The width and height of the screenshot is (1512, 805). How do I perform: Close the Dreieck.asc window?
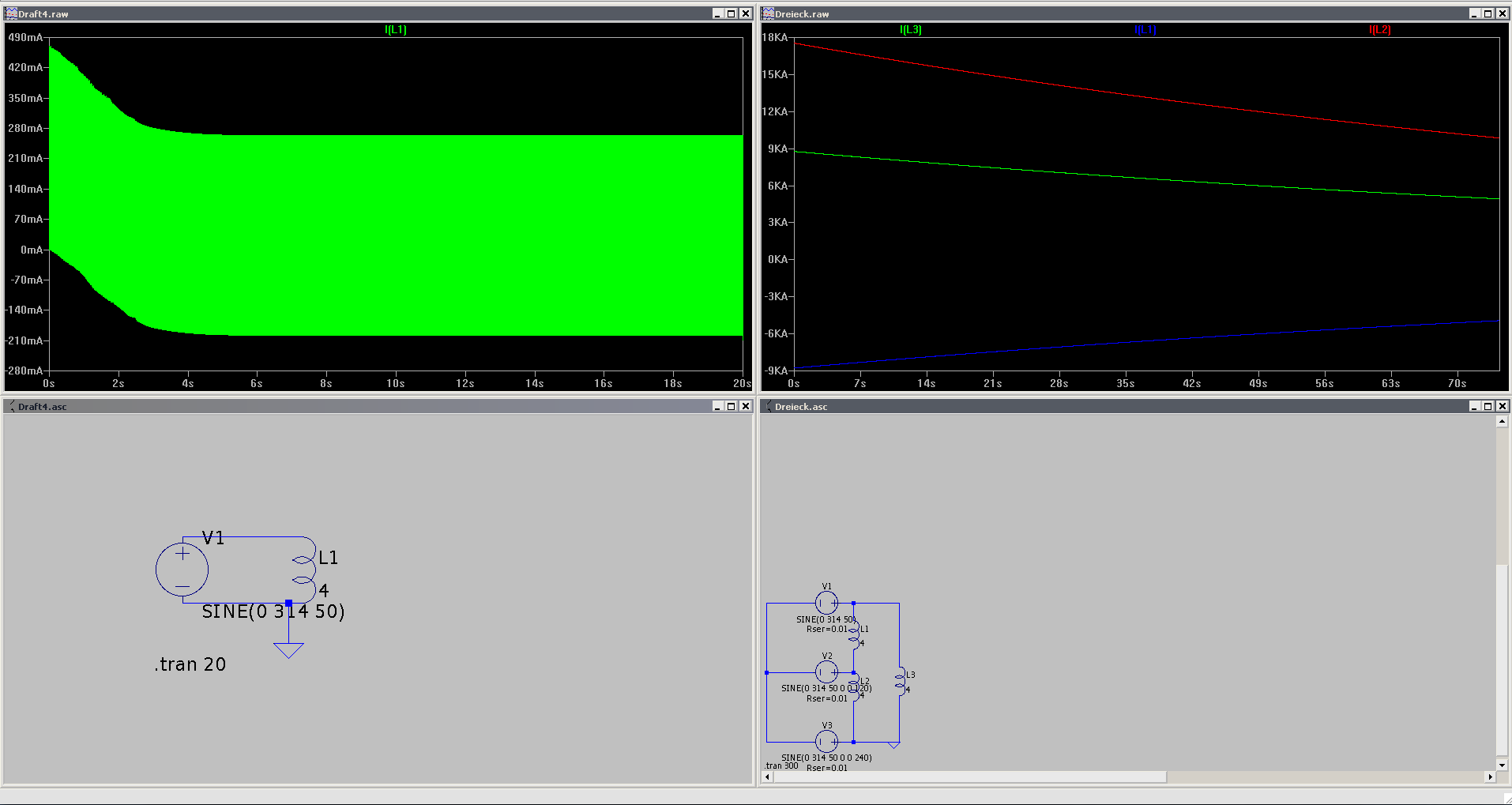coord(1502,406)
